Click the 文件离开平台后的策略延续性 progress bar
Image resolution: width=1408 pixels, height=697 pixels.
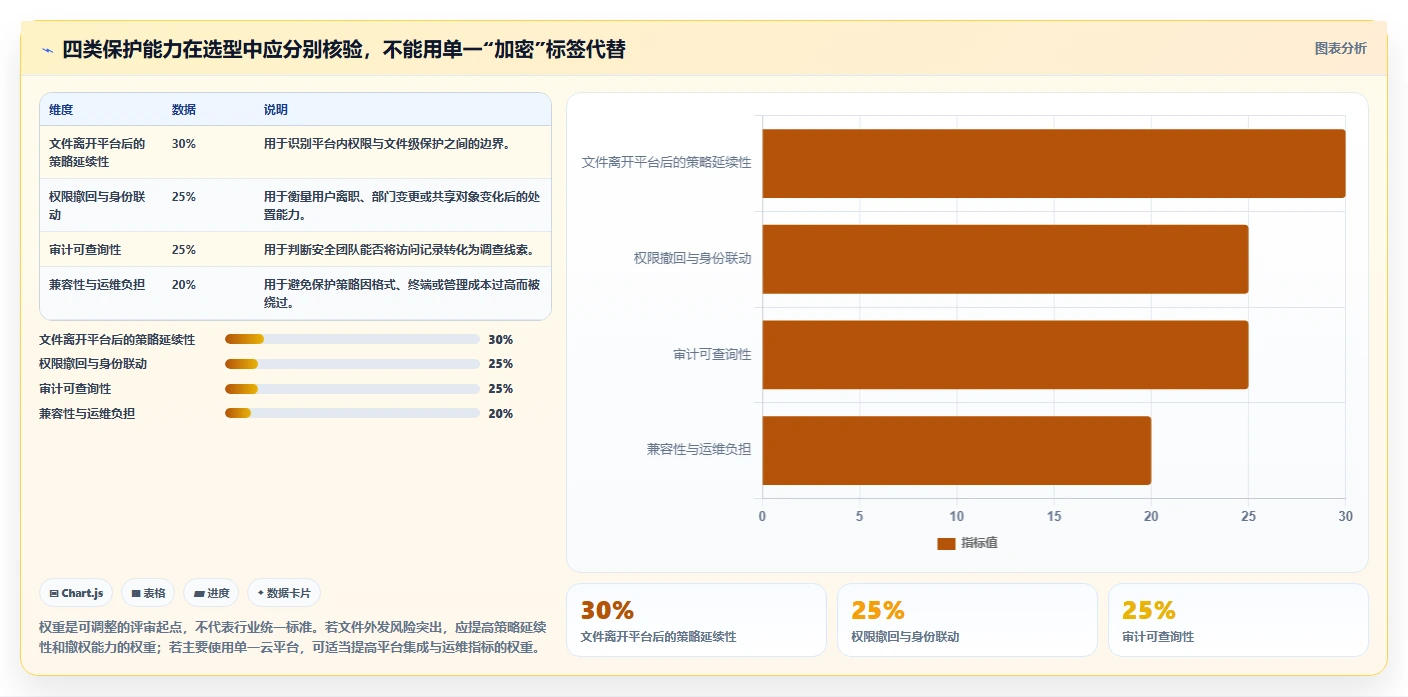[x=352, y=339]
